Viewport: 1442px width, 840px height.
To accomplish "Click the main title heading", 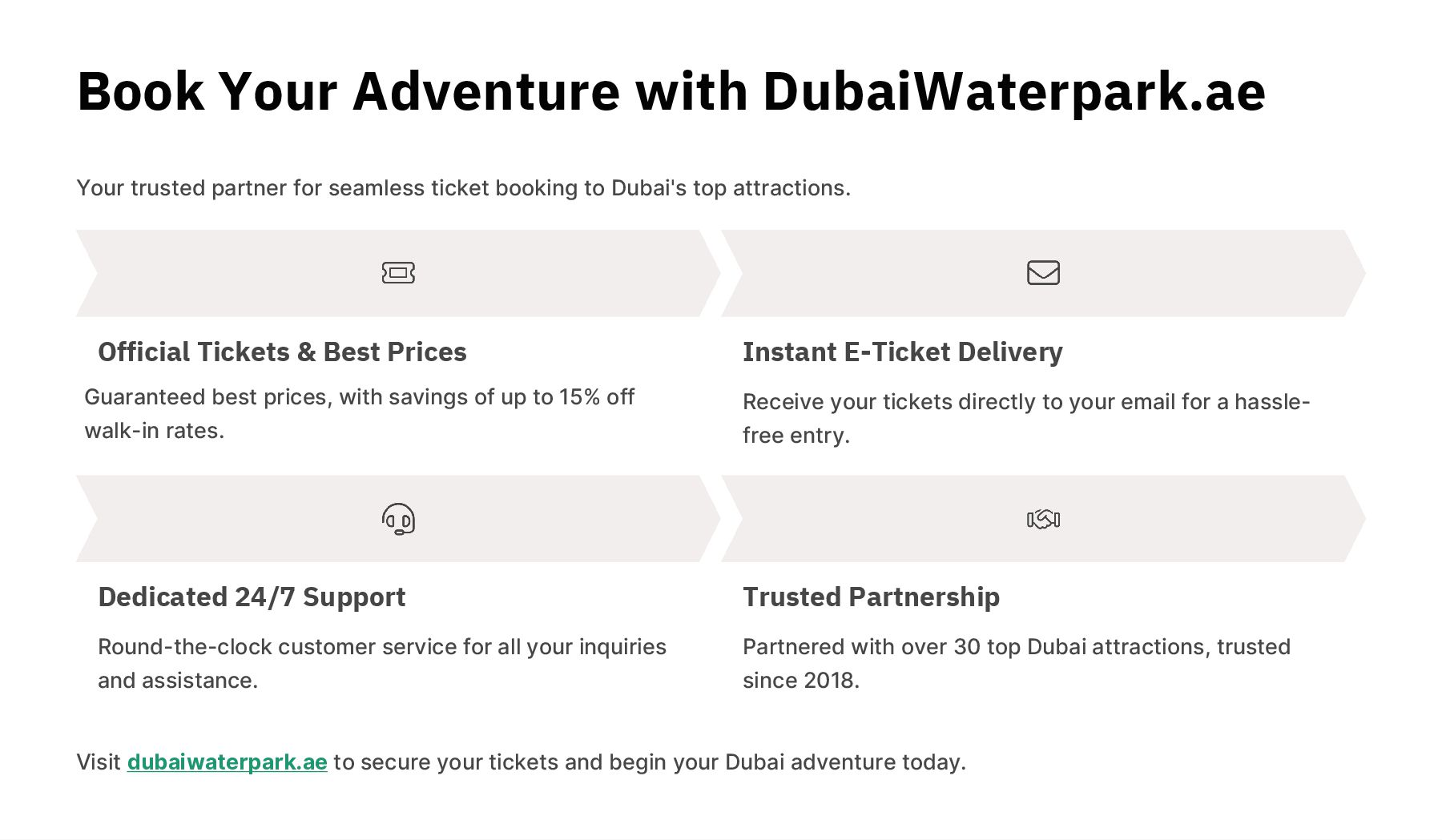I will pos(671,91).
